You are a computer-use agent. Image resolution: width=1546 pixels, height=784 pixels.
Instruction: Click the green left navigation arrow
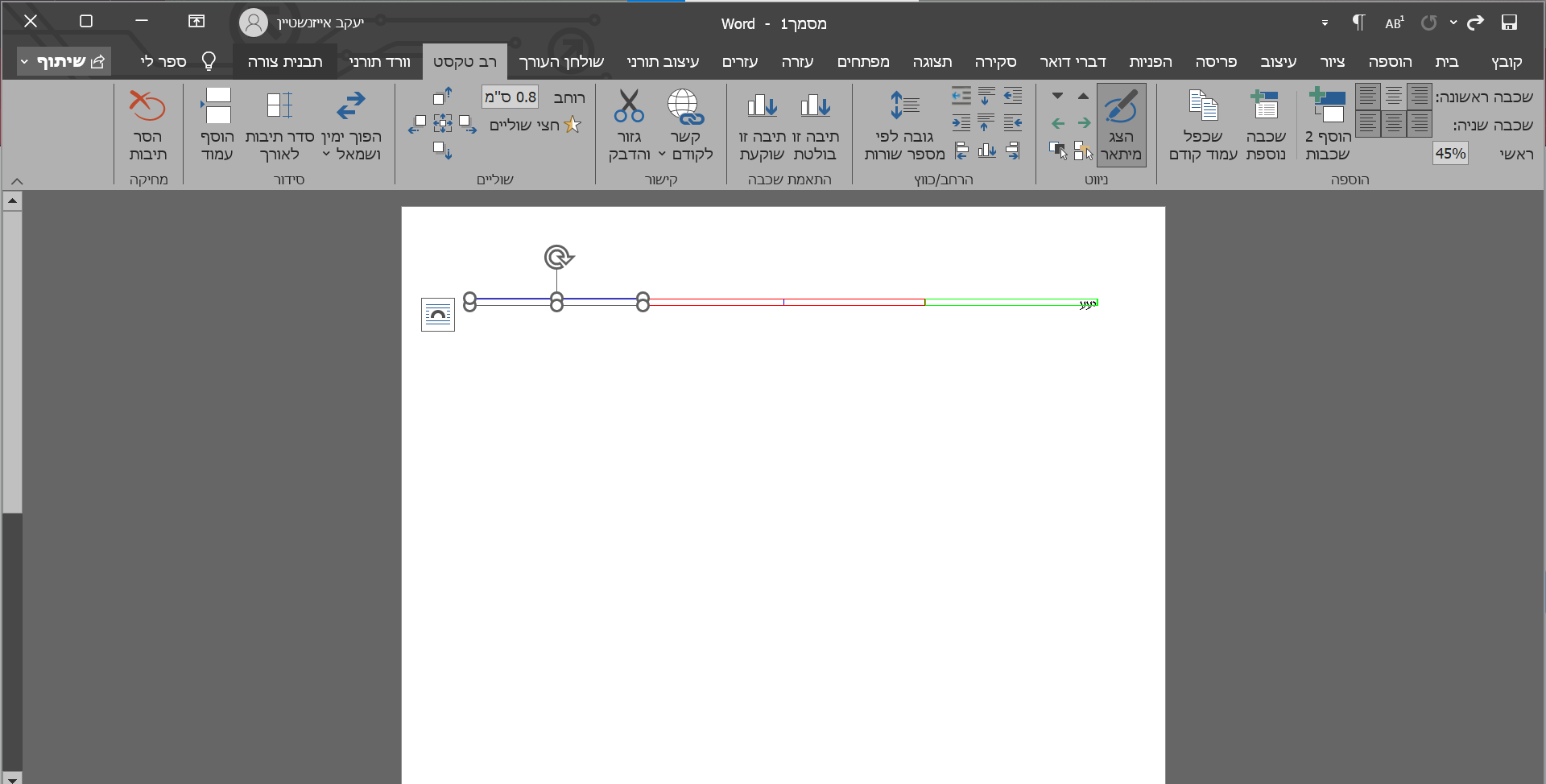point(1058,123)
